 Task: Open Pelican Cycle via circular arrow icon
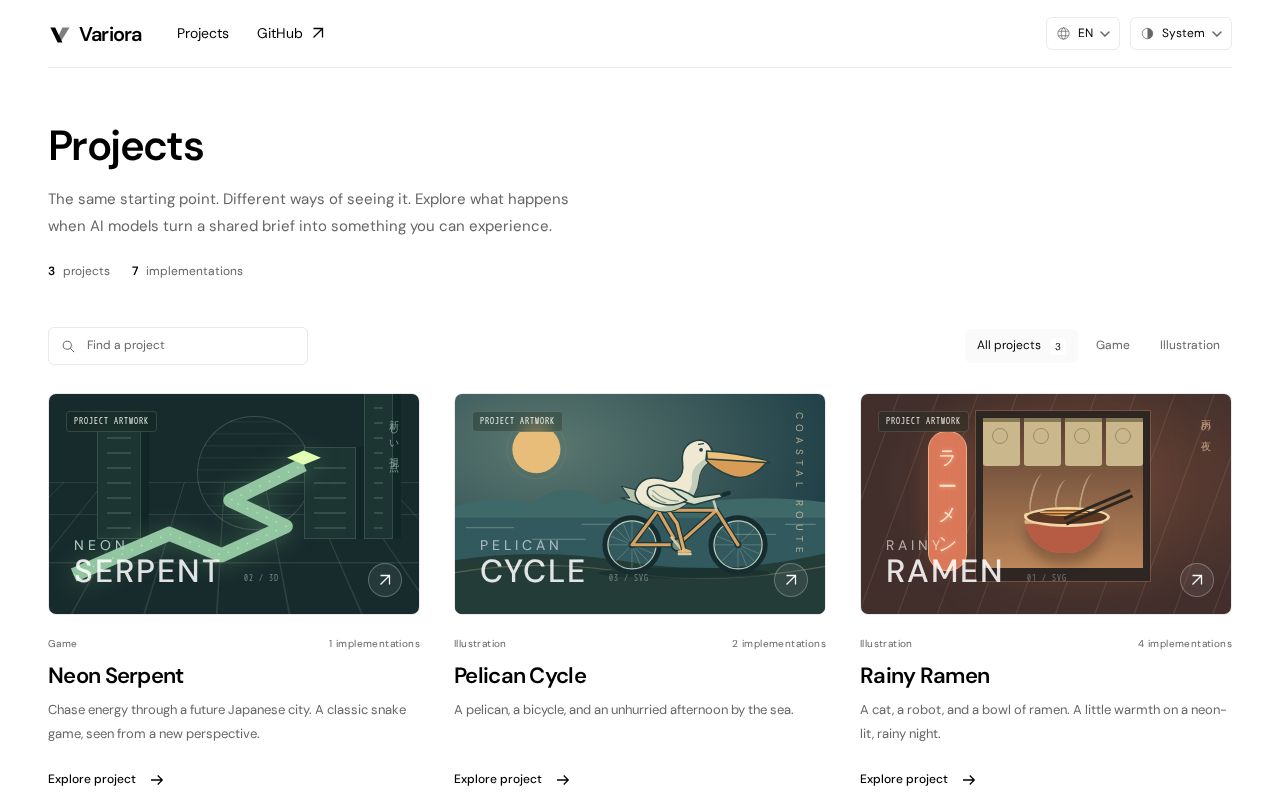pyautogui.click(x=791, y=580)
